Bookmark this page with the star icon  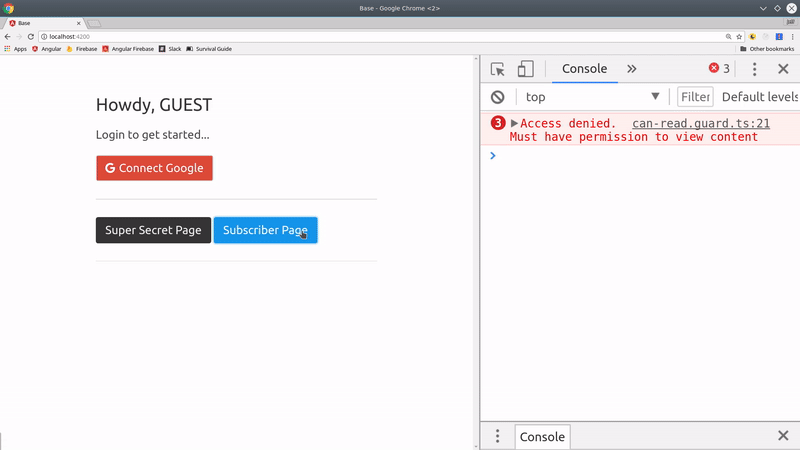[x=739, y=36]
